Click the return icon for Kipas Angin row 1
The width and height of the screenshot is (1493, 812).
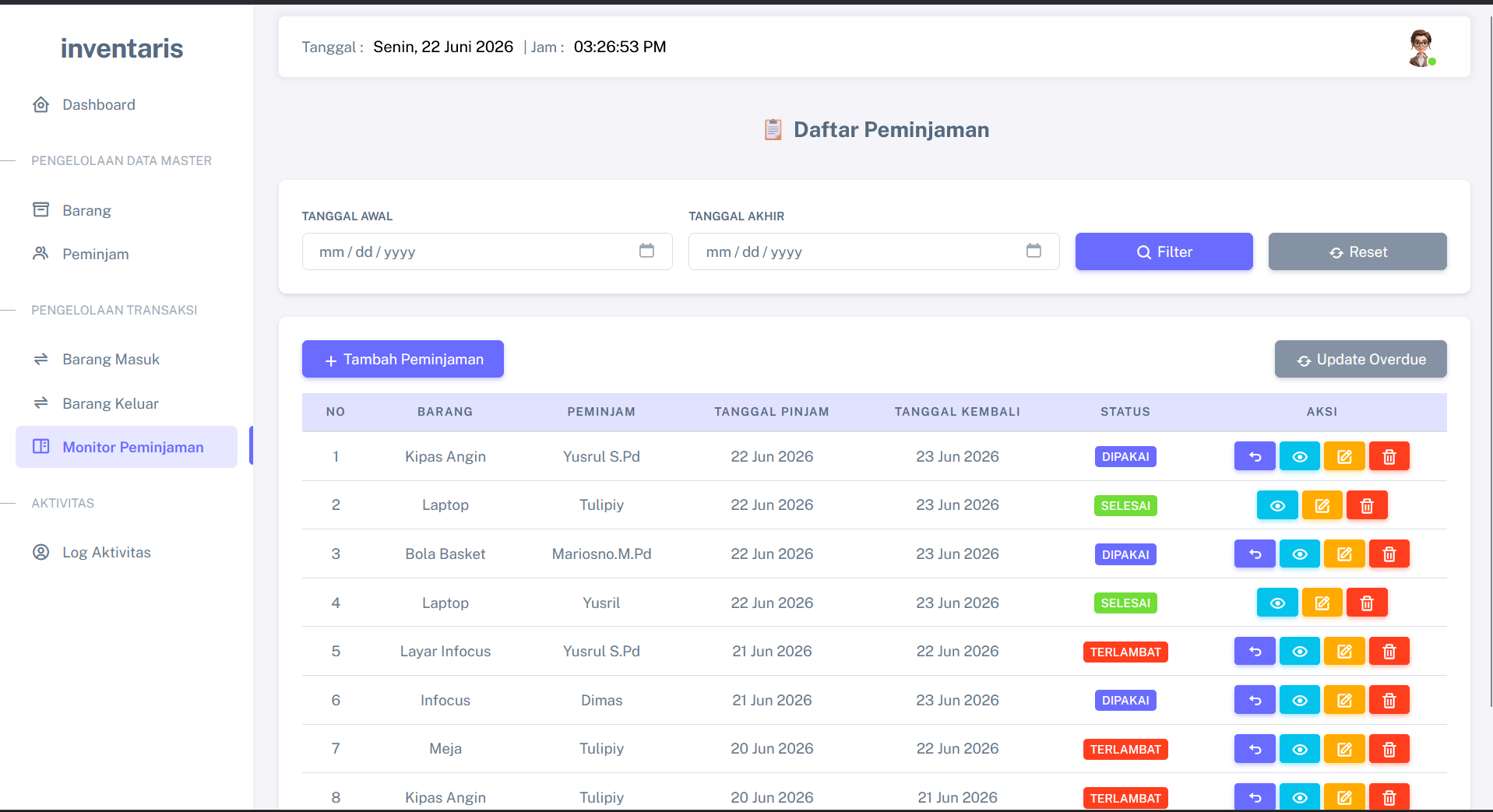pos(1255,456)
